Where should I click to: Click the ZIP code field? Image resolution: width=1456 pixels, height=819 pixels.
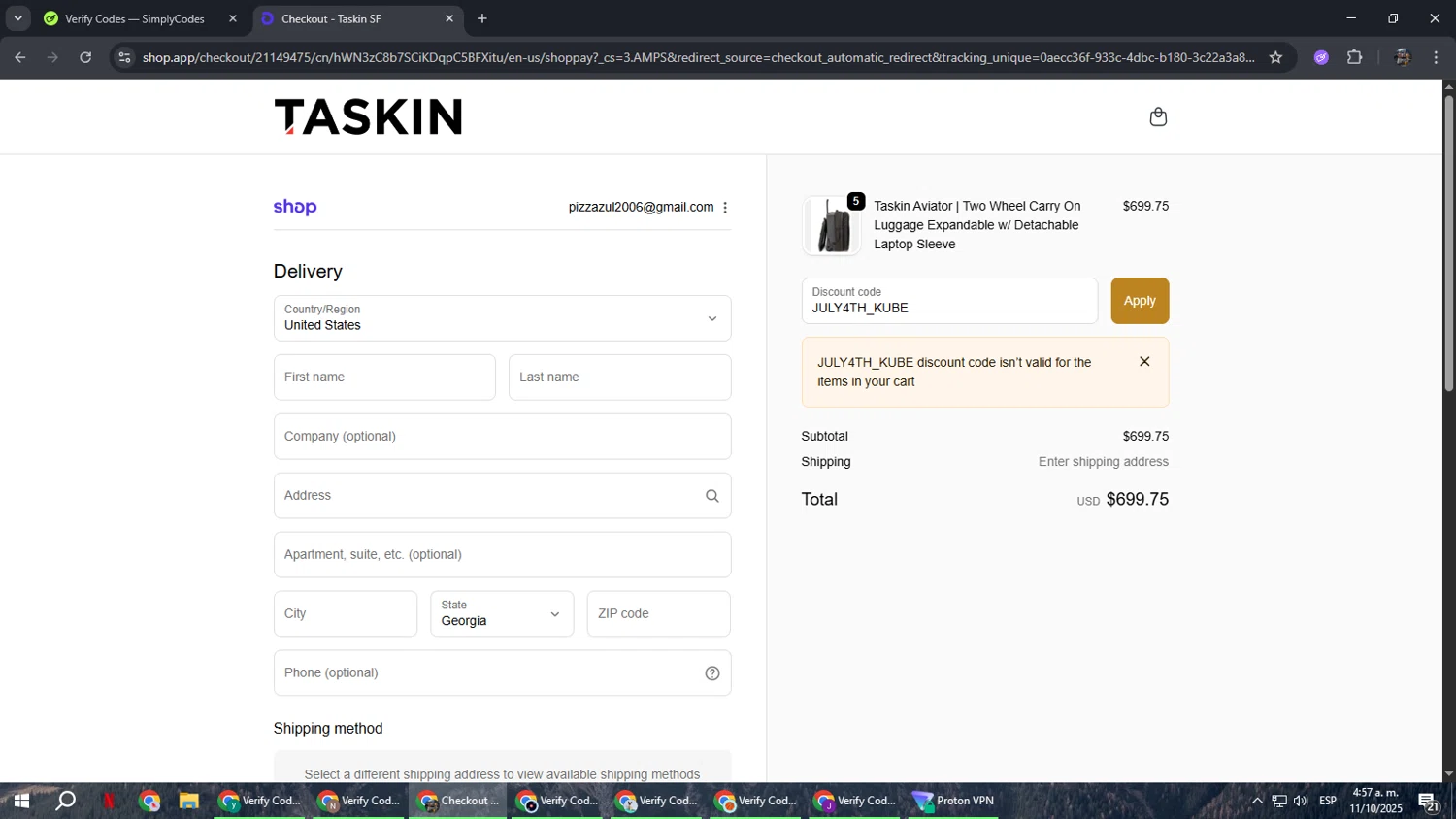658,614
